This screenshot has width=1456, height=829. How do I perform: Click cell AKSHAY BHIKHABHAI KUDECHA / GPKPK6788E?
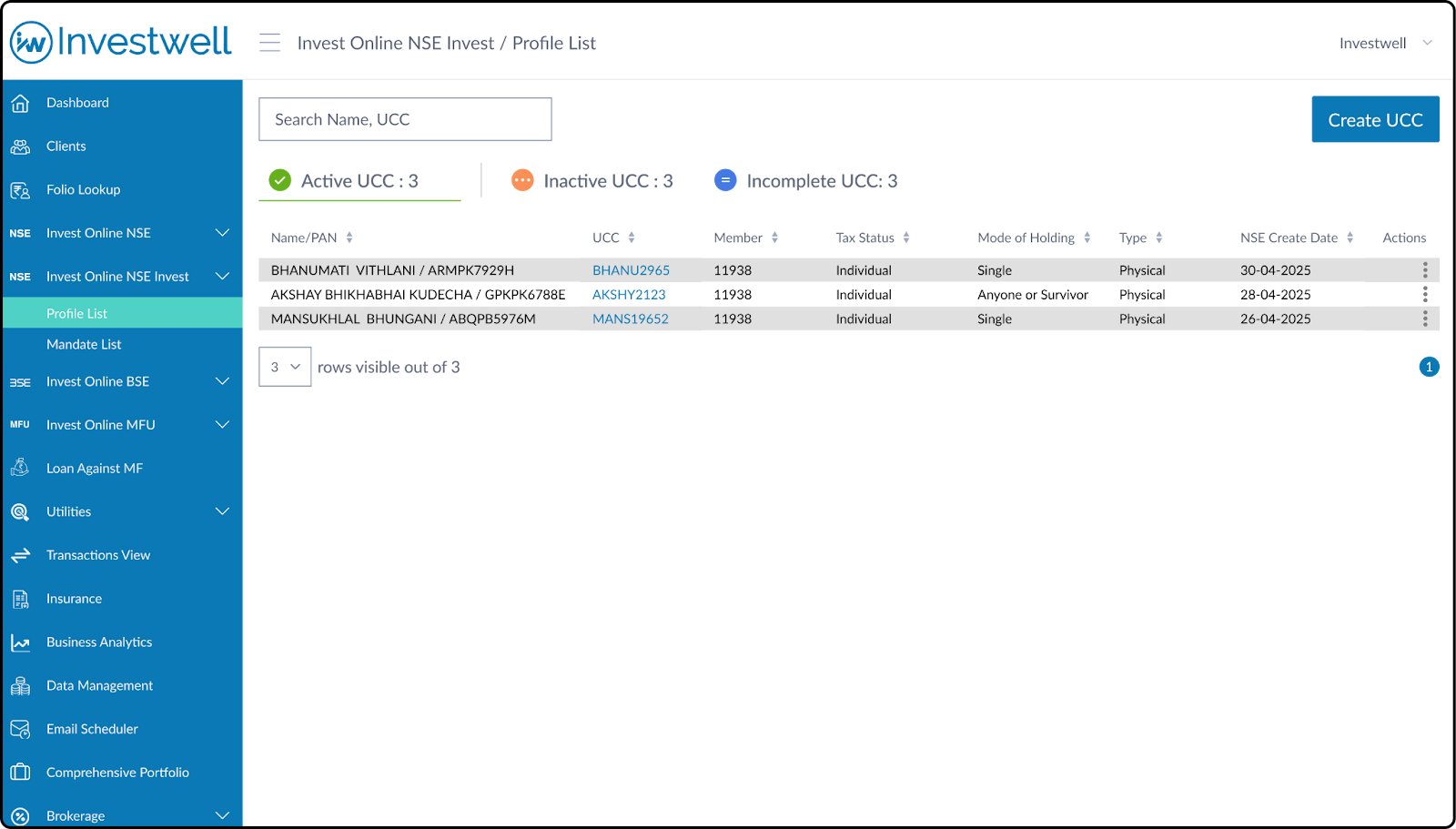pos(418,295)
